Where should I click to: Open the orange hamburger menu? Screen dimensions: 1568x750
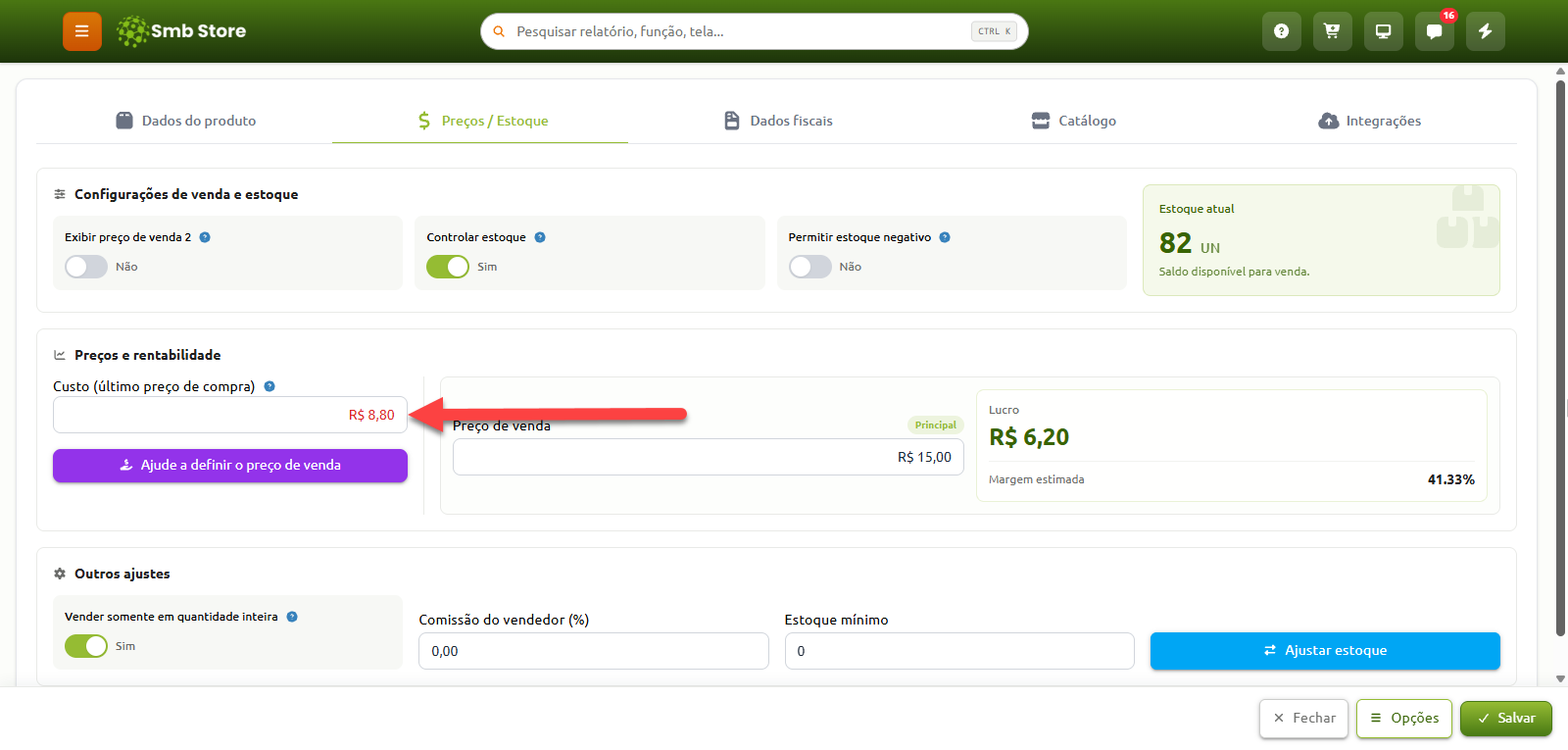point(82,31)
